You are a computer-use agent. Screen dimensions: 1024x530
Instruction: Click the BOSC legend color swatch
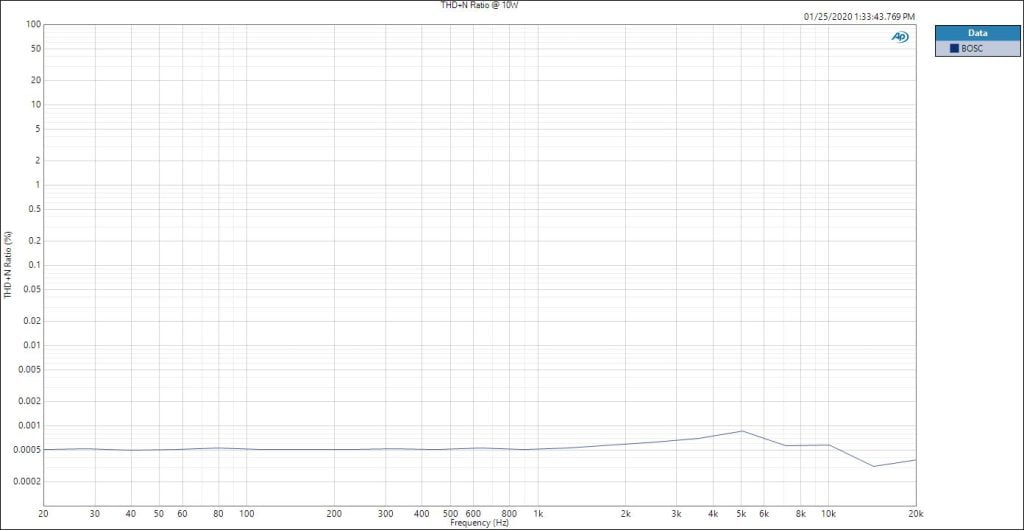pos(953,48)
